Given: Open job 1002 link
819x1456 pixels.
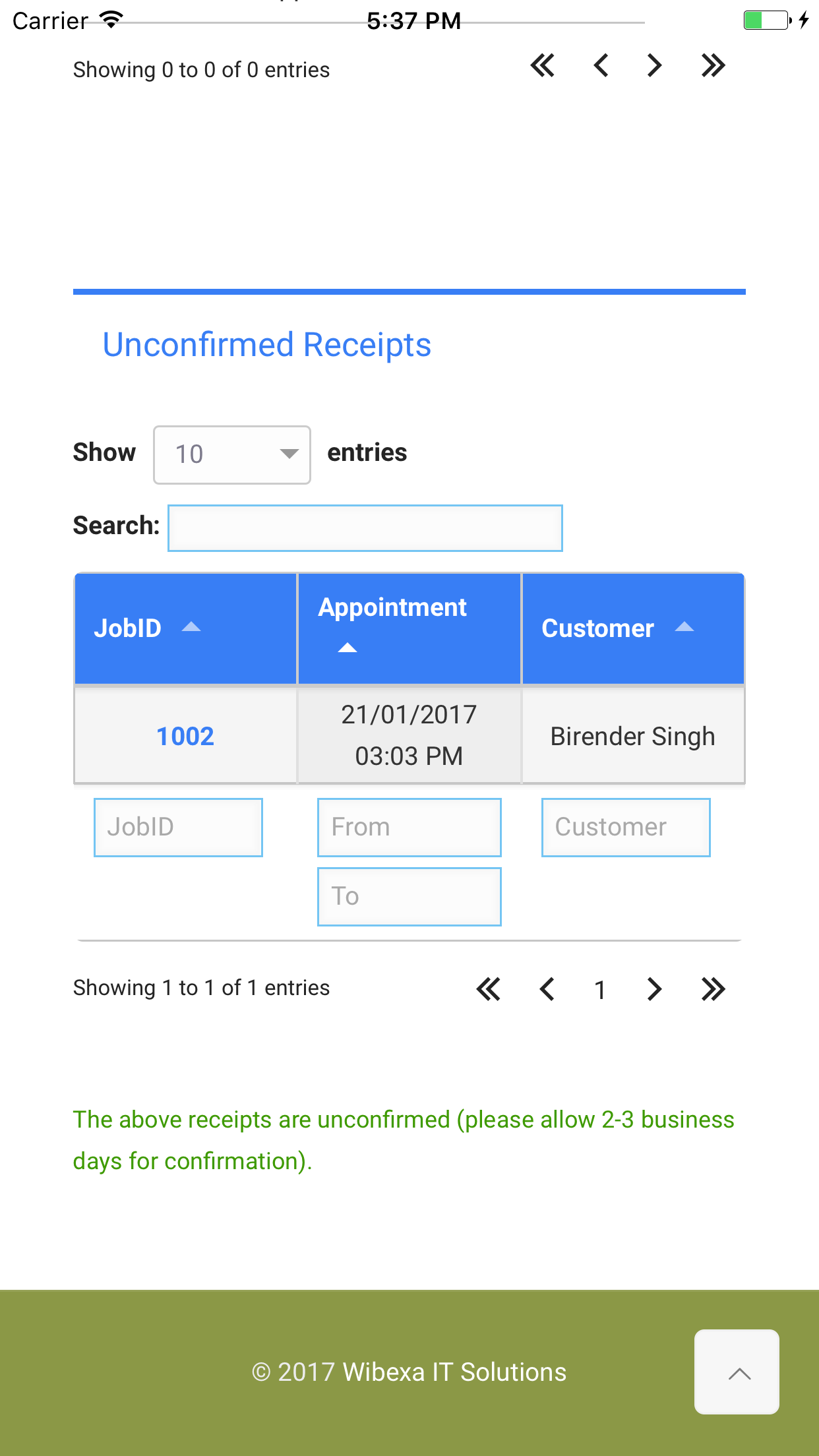Looking at the screenshot, I should [x=185, y=736].
